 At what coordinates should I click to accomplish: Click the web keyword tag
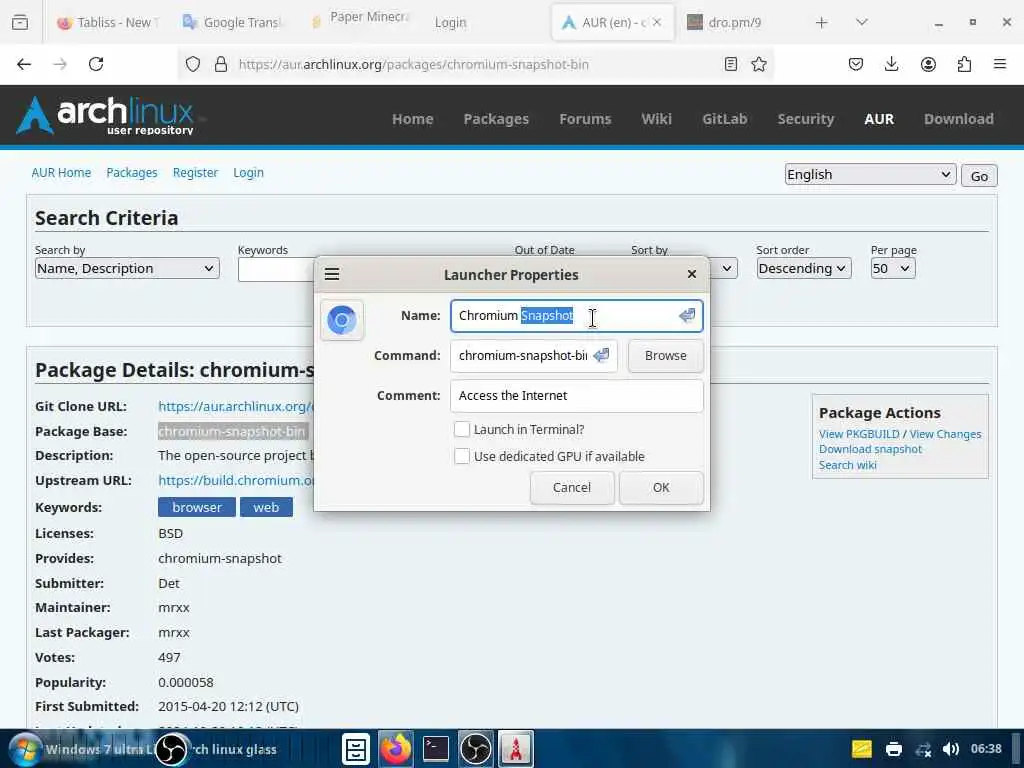pyautogui.click(x=266, y=507)
